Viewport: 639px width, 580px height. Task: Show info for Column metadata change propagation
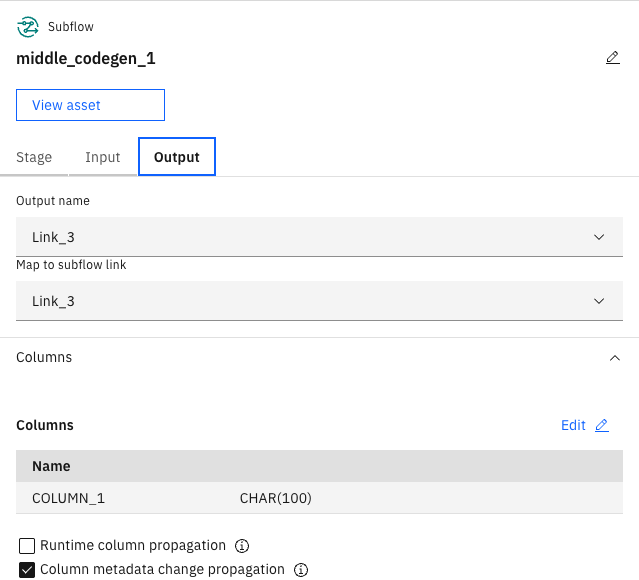click(x=300, y=570)
